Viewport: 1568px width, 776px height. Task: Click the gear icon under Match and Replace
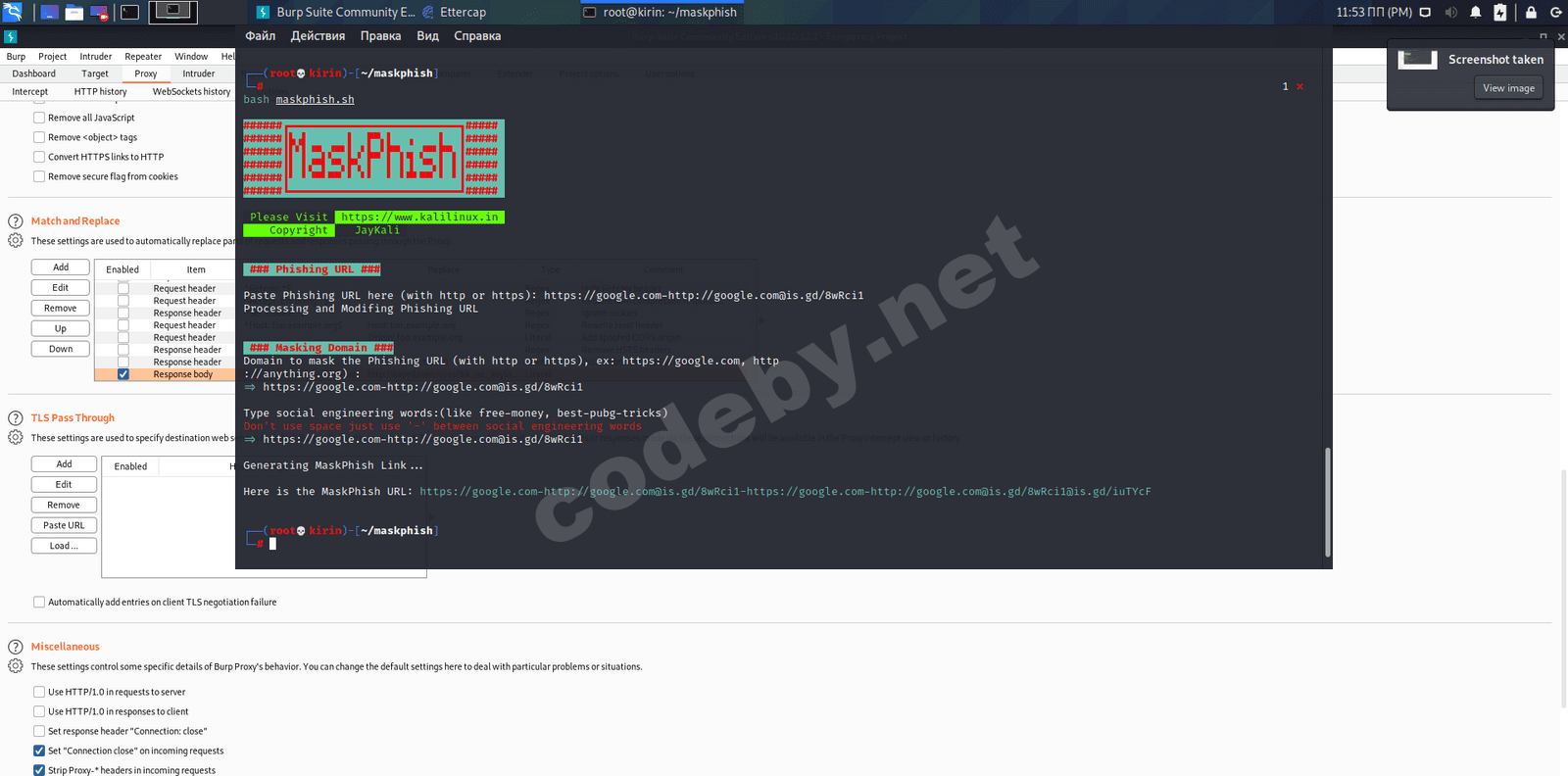[16, 240]
